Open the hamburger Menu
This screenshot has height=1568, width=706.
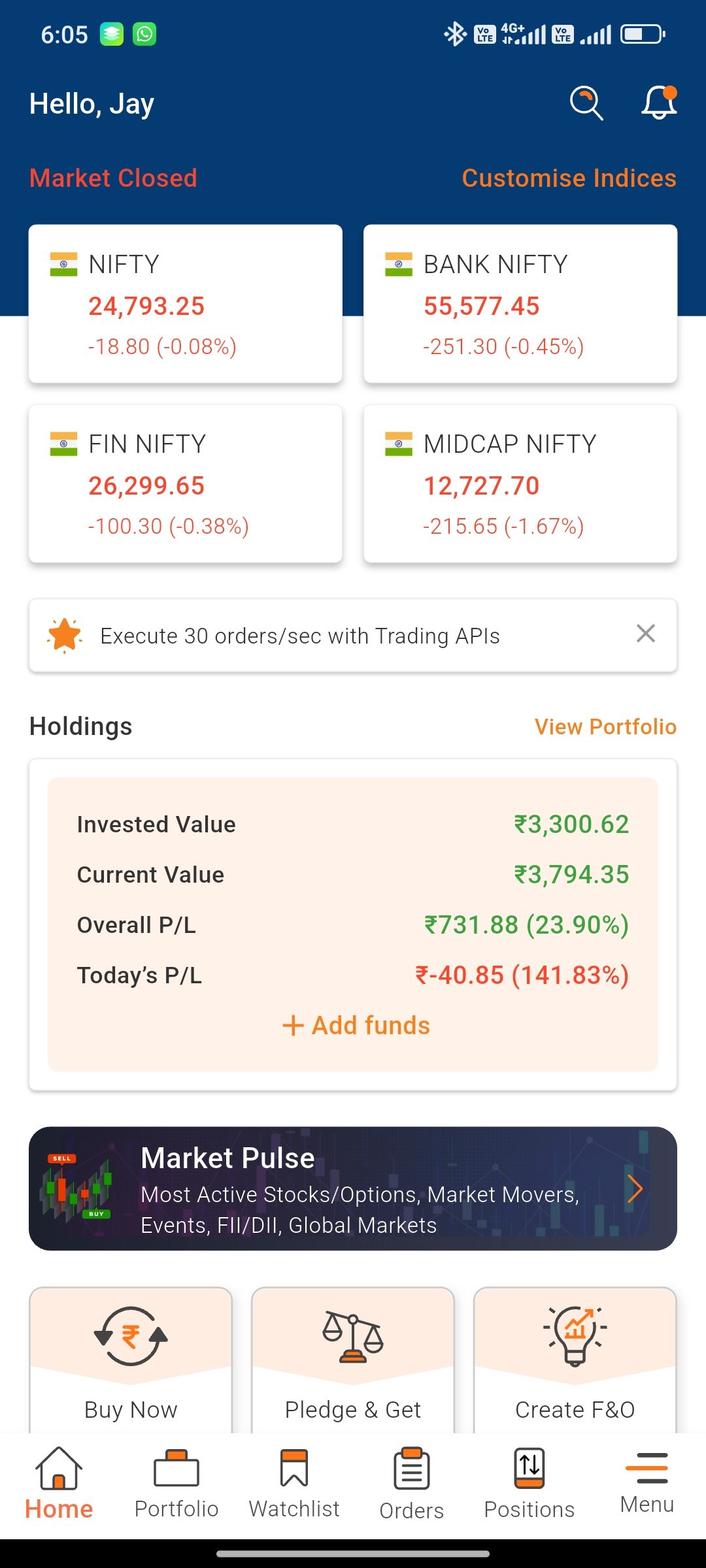647,1482
